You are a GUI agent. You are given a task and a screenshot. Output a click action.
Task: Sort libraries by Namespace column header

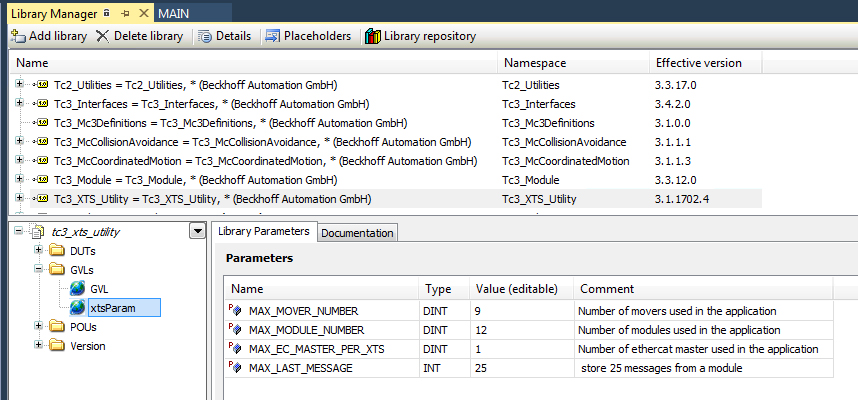pos(573,63)
